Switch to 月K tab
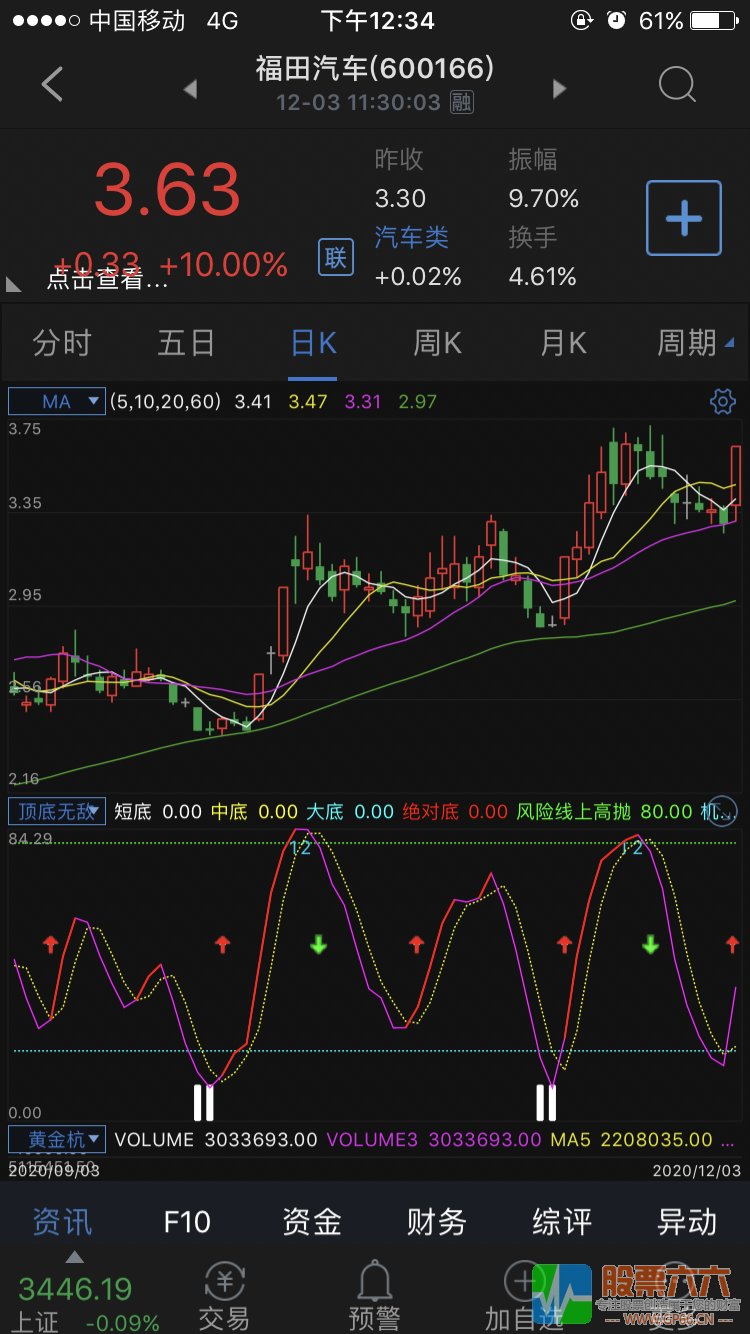The height and width of the screenshot is (1334, 750). coord(563,343)
